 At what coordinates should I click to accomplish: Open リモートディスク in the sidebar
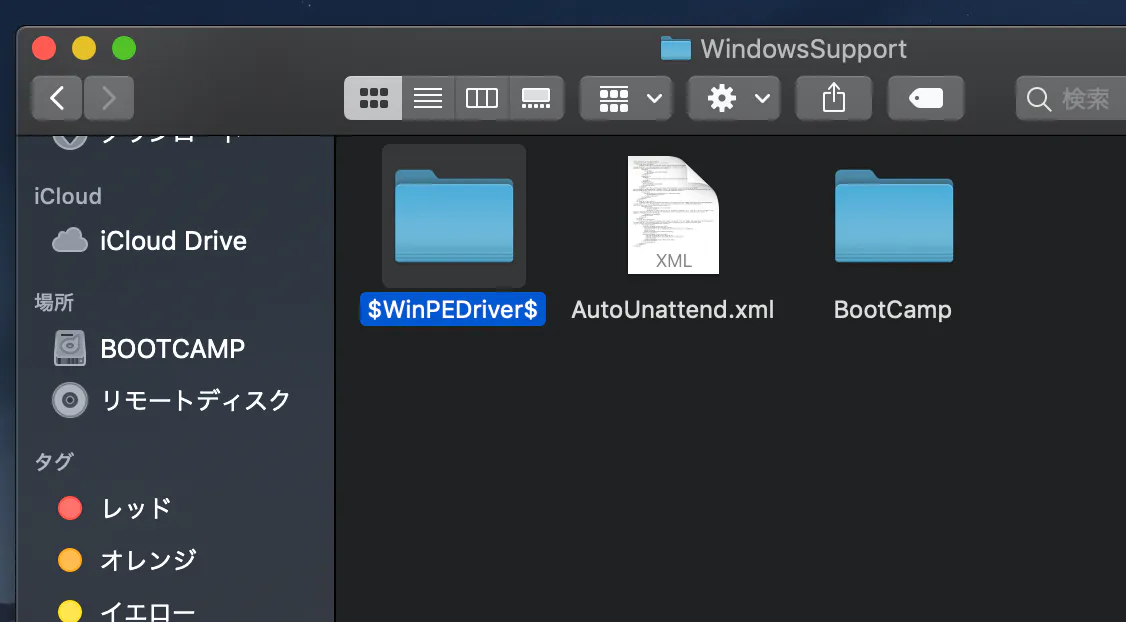pyautogui.click(x=172, y=400)
